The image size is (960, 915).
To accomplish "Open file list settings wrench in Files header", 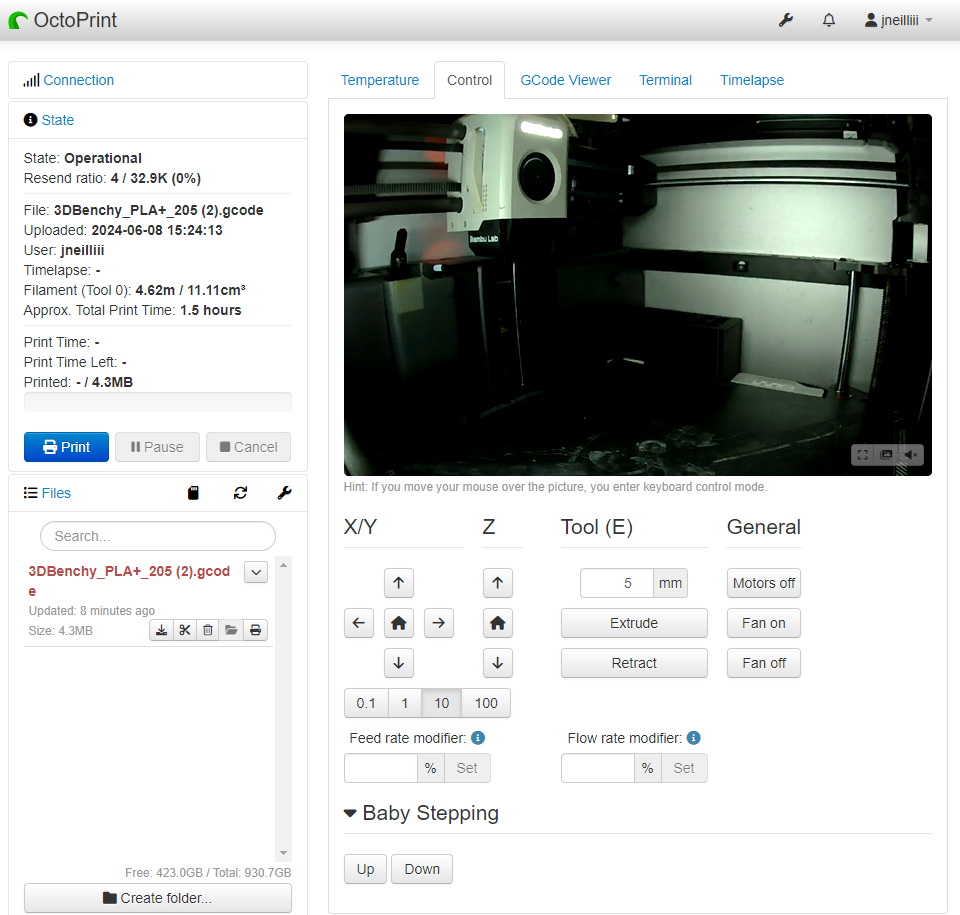I will 284,493.
